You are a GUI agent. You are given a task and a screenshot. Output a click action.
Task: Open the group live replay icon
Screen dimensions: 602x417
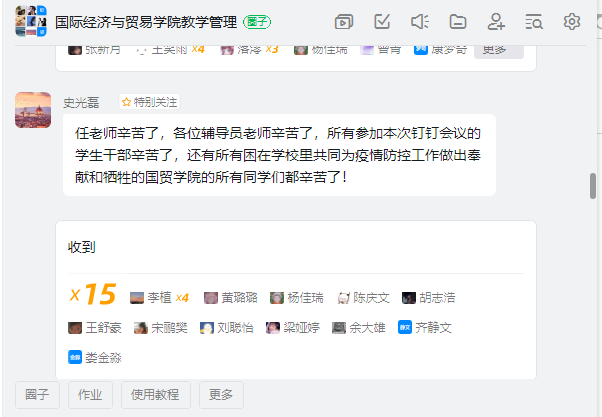coord(344,22)
